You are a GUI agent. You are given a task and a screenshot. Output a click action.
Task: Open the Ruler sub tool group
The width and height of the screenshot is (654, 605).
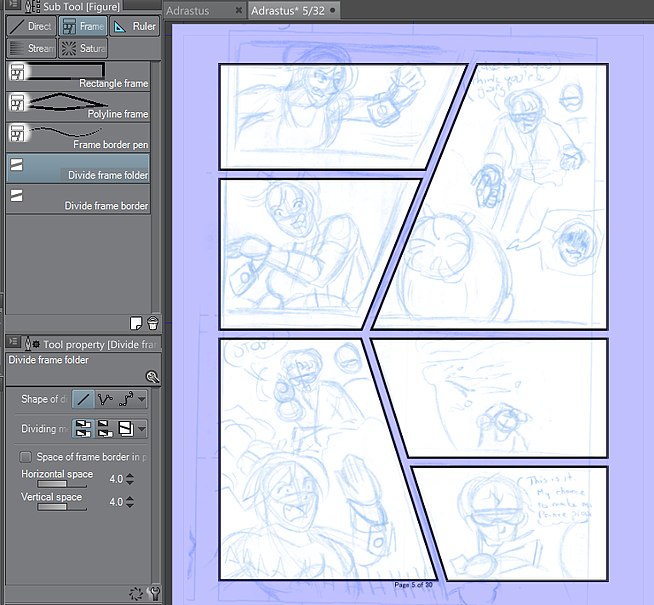(135, 26)
